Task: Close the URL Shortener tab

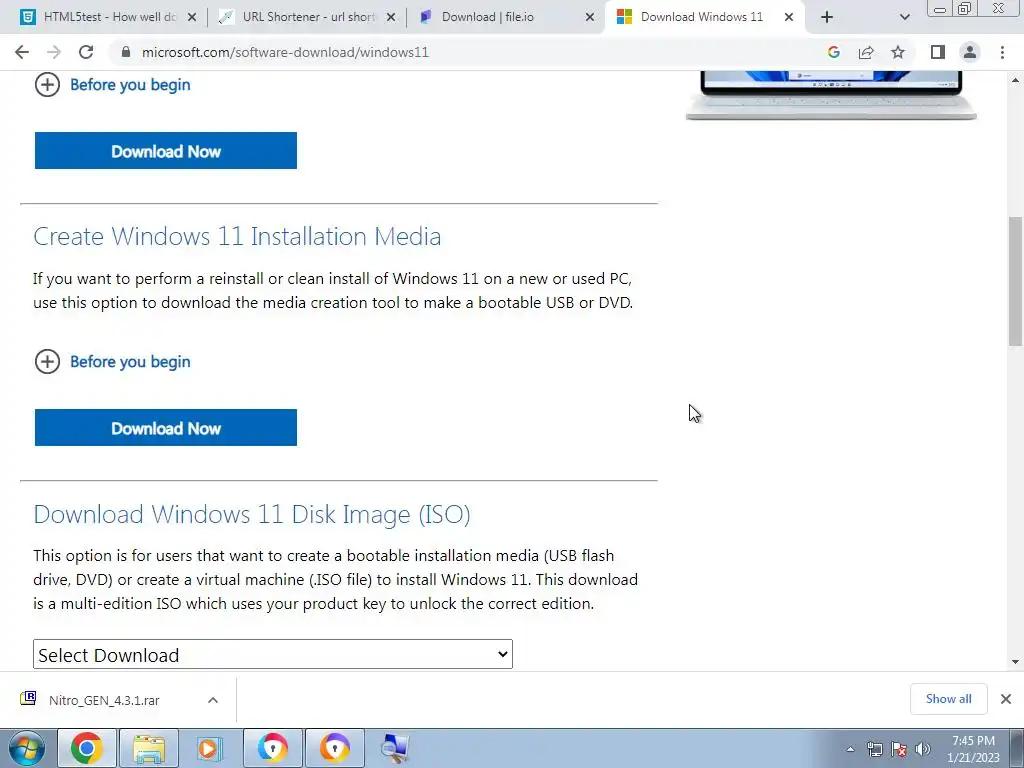Action: (x=391, y=17)
